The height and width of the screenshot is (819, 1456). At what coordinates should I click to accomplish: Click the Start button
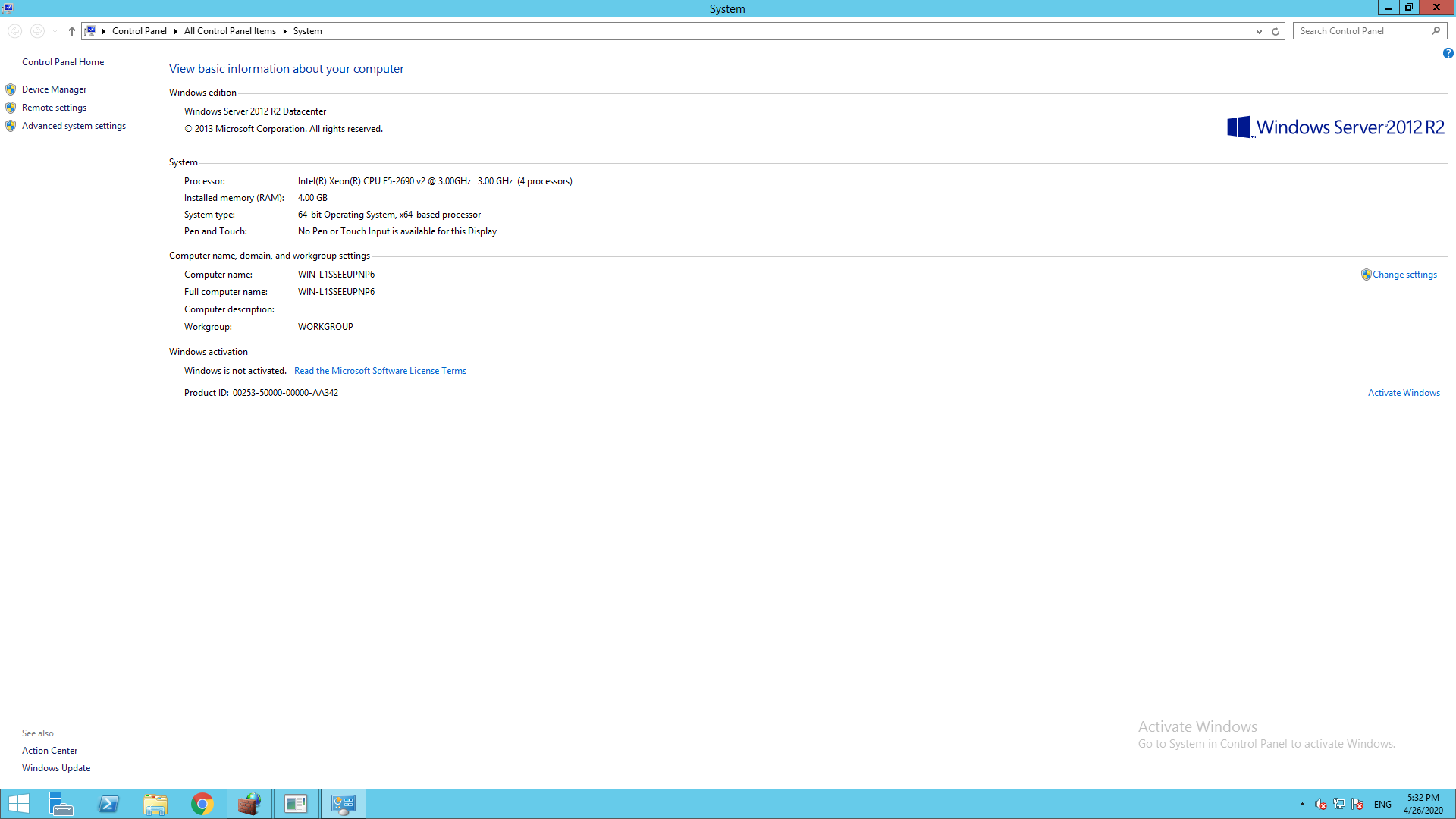tap(18, 804)
